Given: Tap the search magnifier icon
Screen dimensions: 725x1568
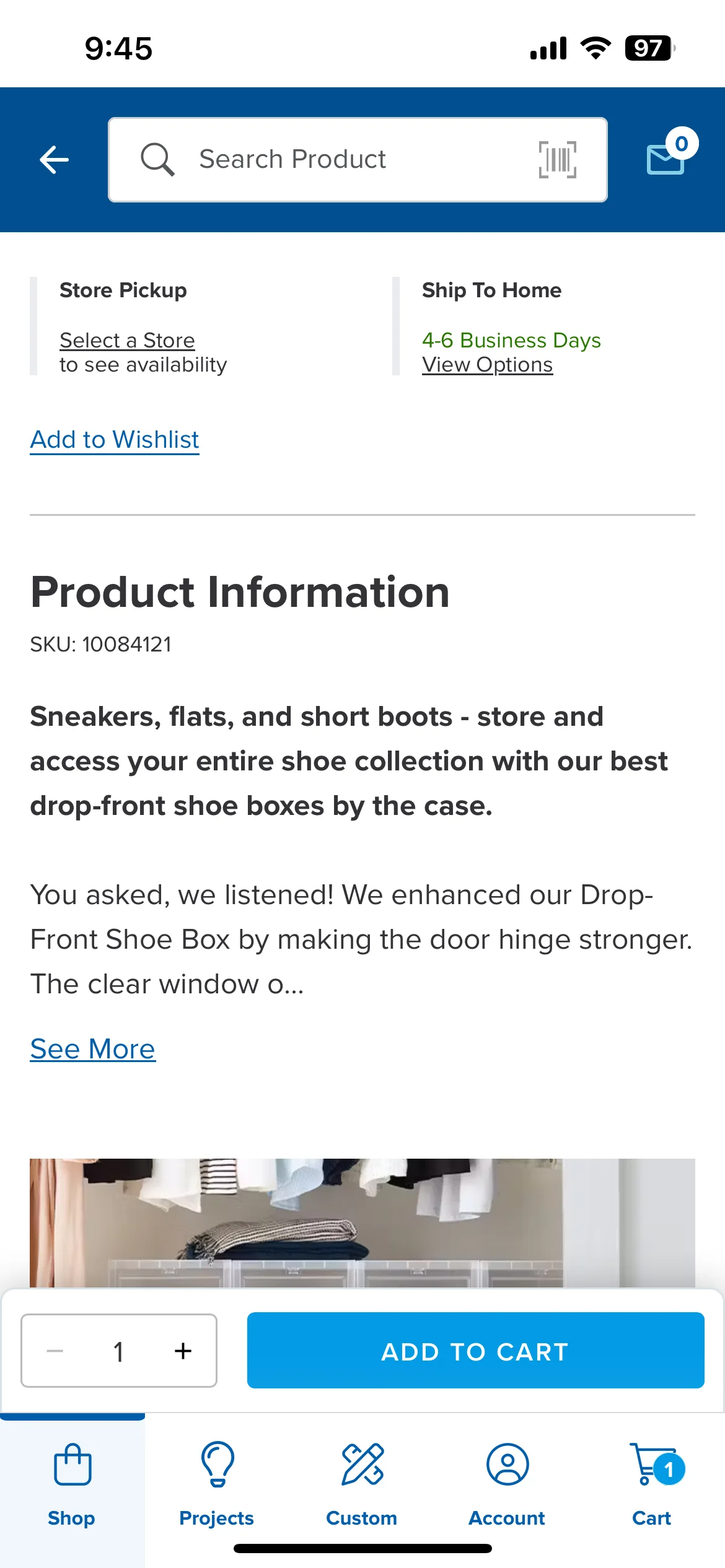Looking at the screenshot, I should [x=157, y=160].
